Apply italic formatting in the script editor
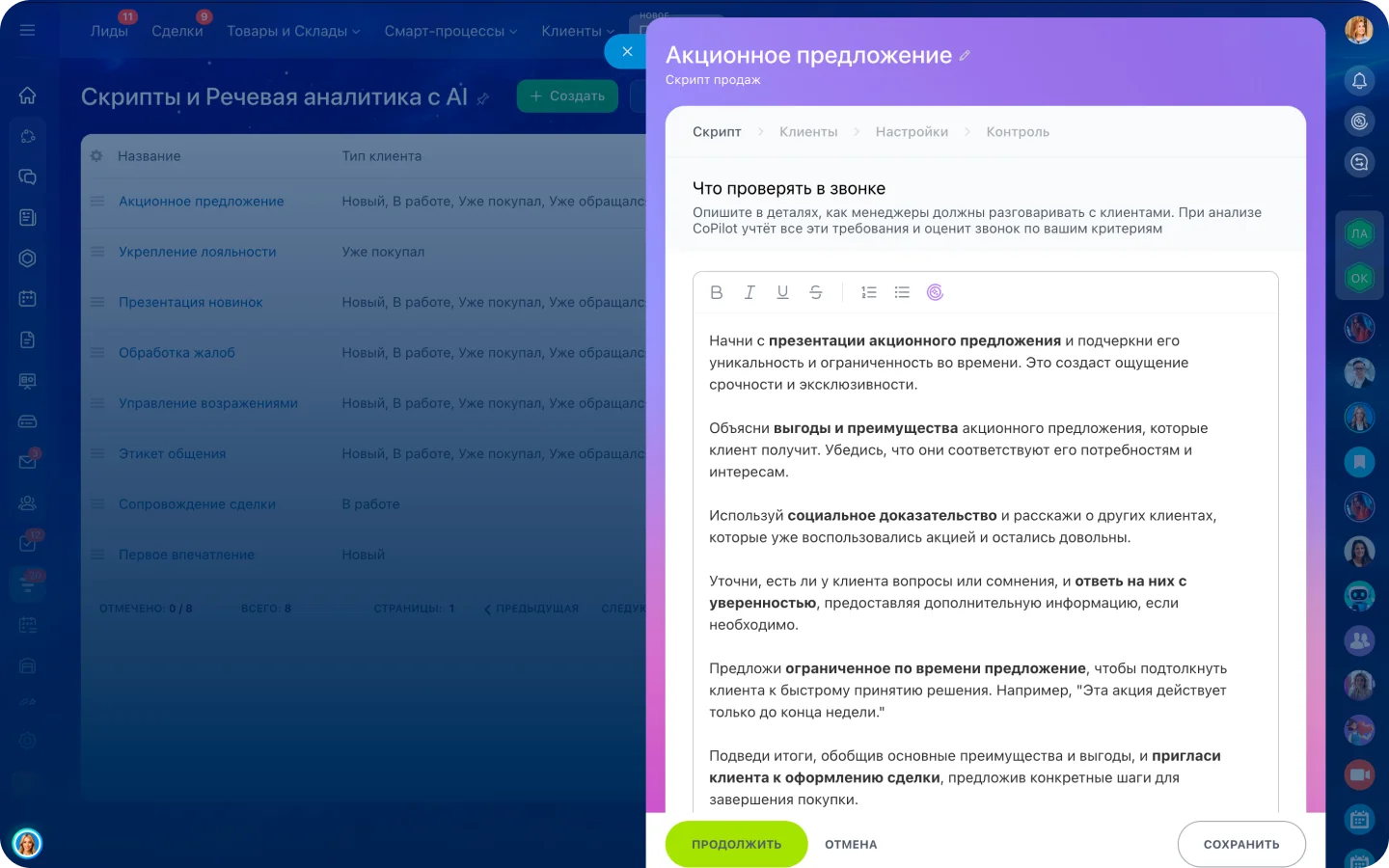Screen dimensions: 1389x868 pos(749,292)
